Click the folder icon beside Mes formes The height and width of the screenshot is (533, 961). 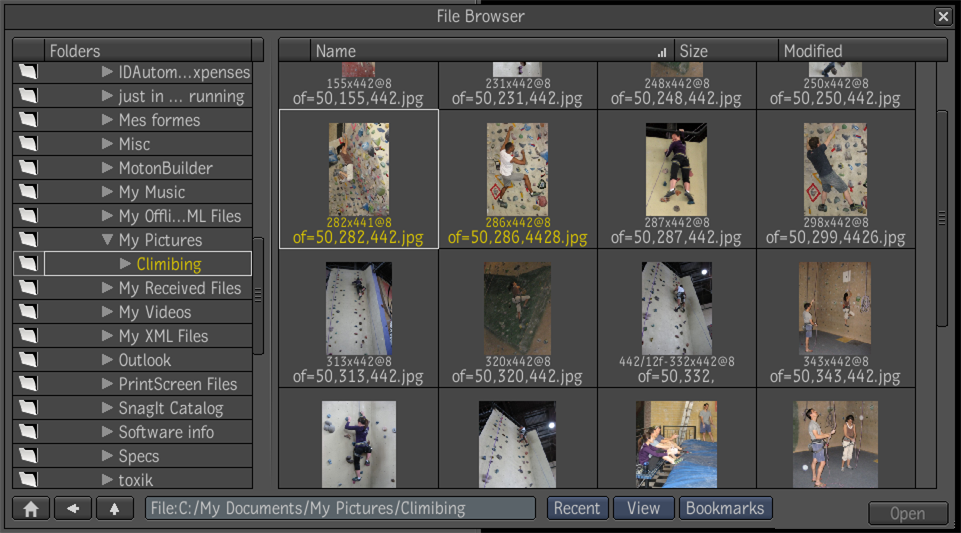(x=28, y=120)
